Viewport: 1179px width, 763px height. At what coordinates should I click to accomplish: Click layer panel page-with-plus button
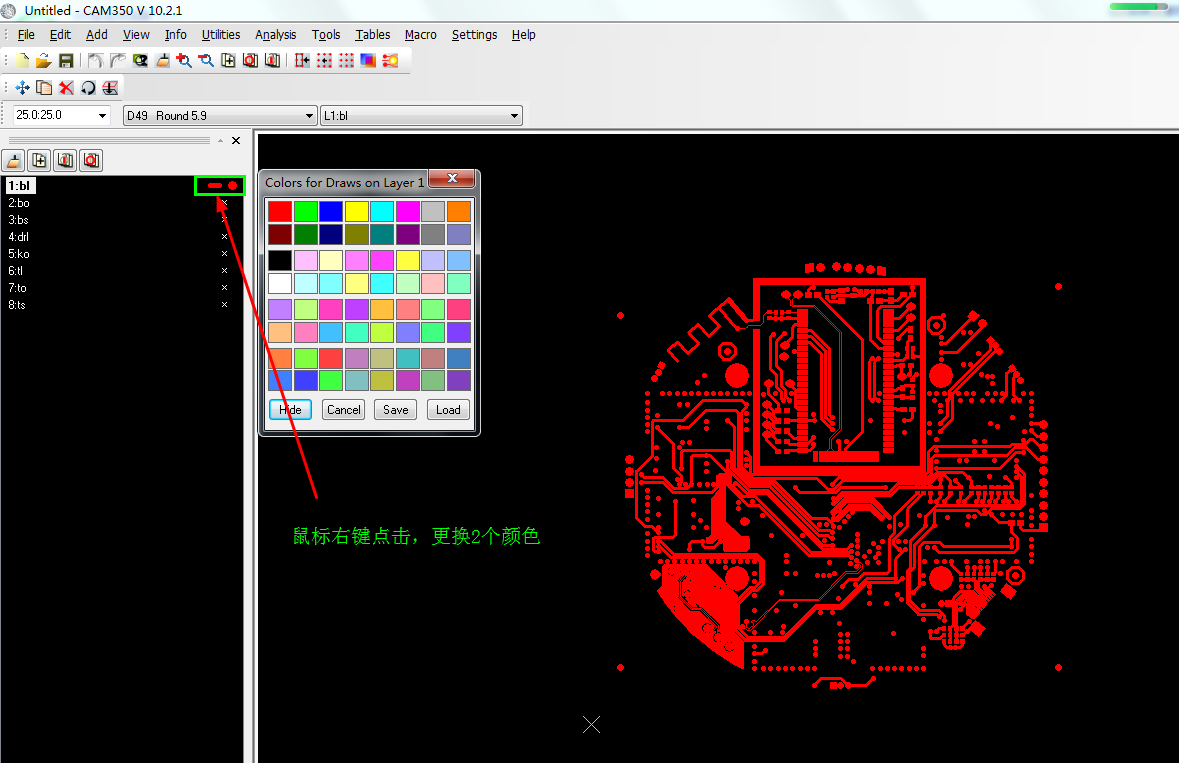(x=39, y=160)
